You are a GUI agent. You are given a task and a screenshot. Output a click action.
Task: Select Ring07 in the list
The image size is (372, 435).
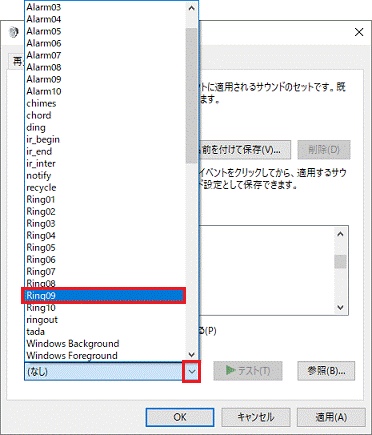[x=105, y=271]
